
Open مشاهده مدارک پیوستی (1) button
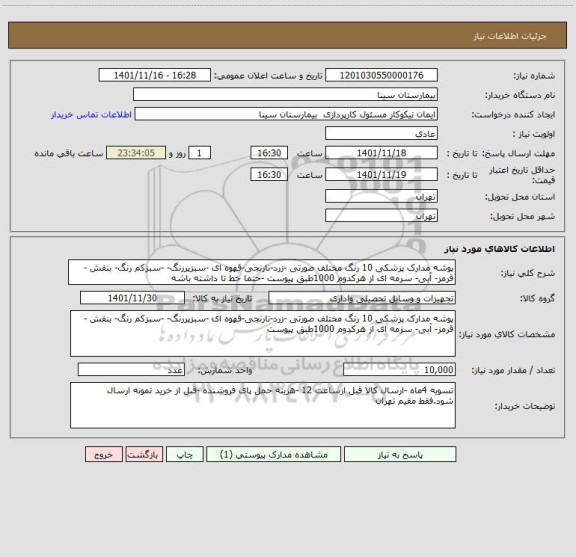click(274, 454)
